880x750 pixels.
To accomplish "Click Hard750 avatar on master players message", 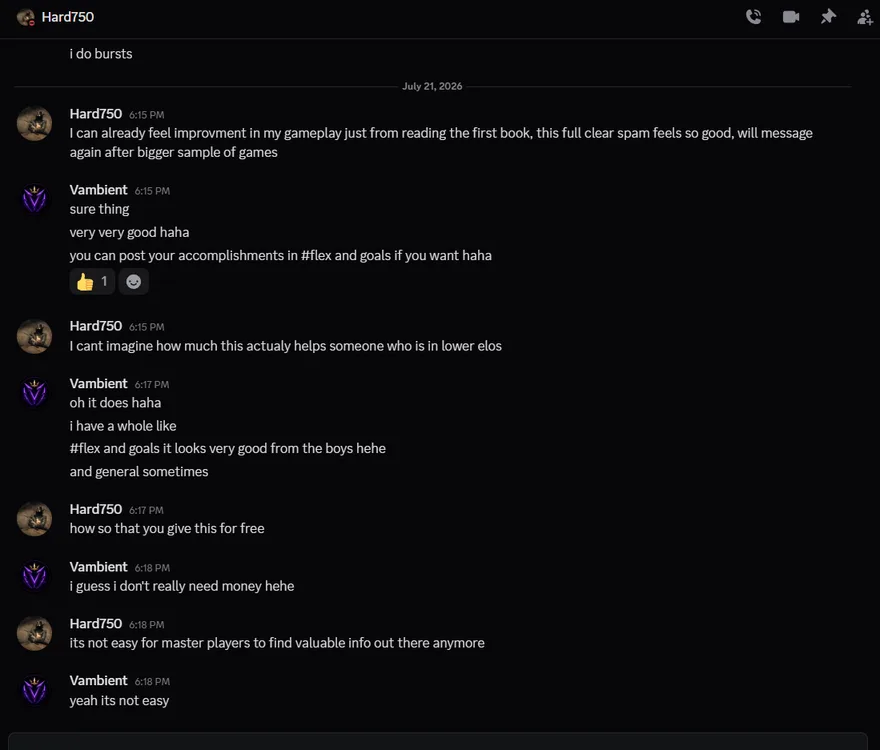I will click(34, 633).
